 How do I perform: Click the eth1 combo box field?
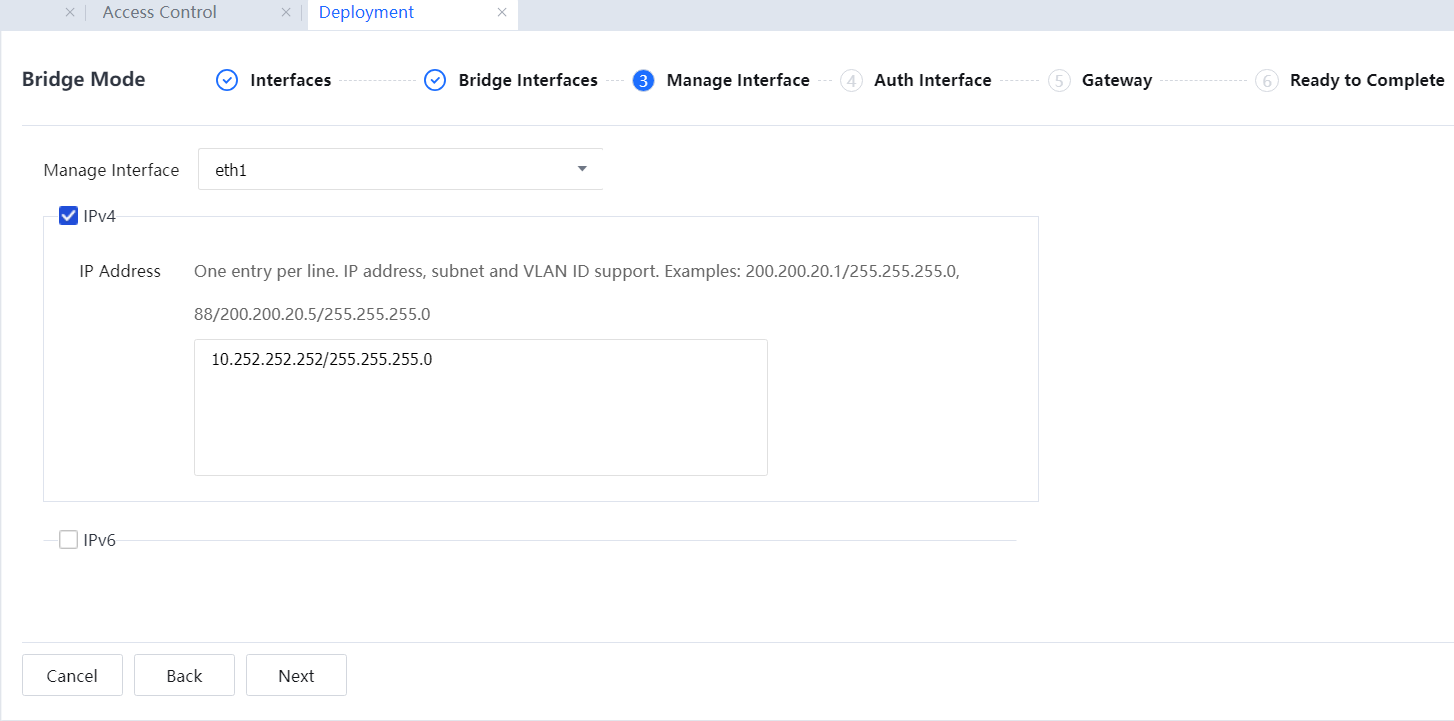pyautogui.click(x=390, y=170)
